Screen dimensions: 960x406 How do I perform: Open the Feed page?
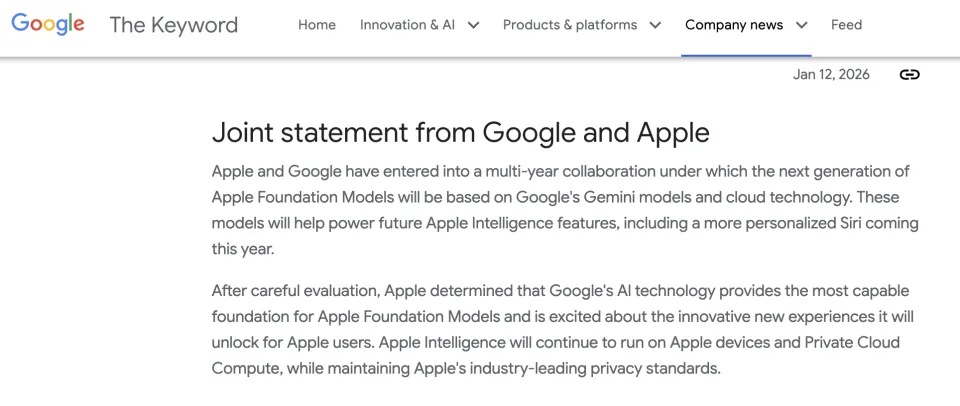click(x=846, y=25)
